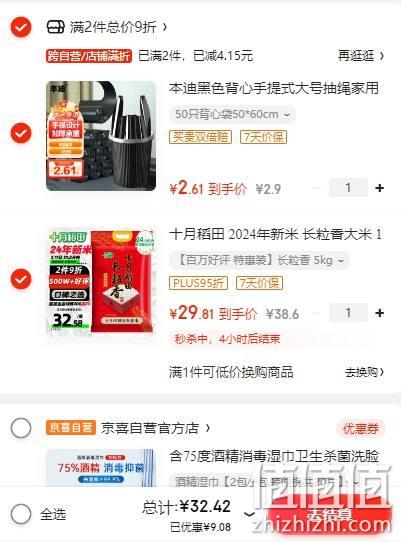
Task: Open the 50只背心袋50*60cm spec dropdown
Action: pos(232,114)
